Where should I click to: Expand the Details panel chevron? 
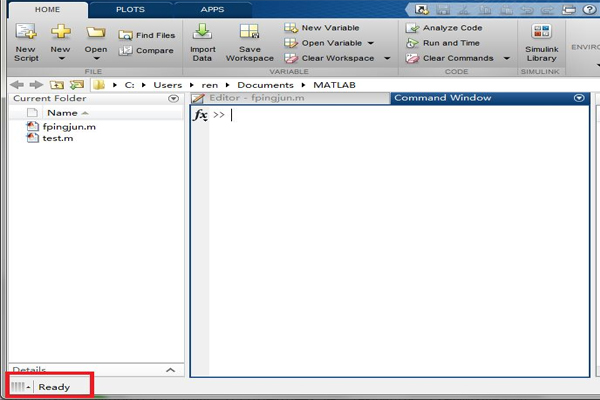(x=171, y=370)
